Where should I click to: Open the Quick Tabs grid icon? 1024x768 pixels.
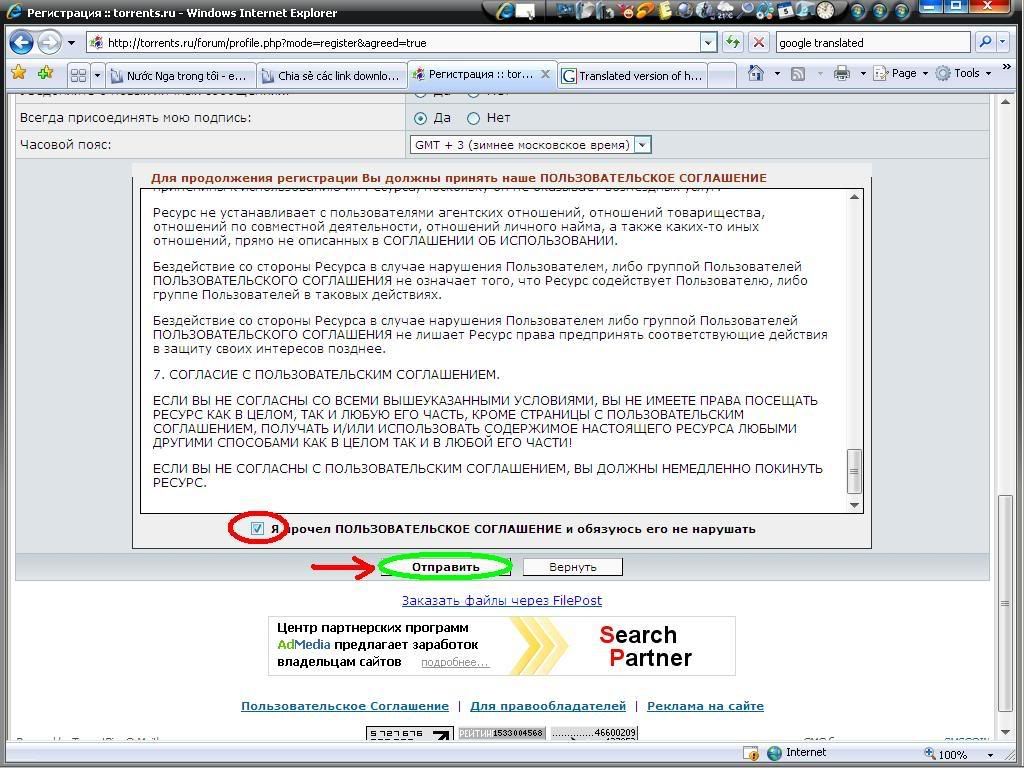point(78,75)
